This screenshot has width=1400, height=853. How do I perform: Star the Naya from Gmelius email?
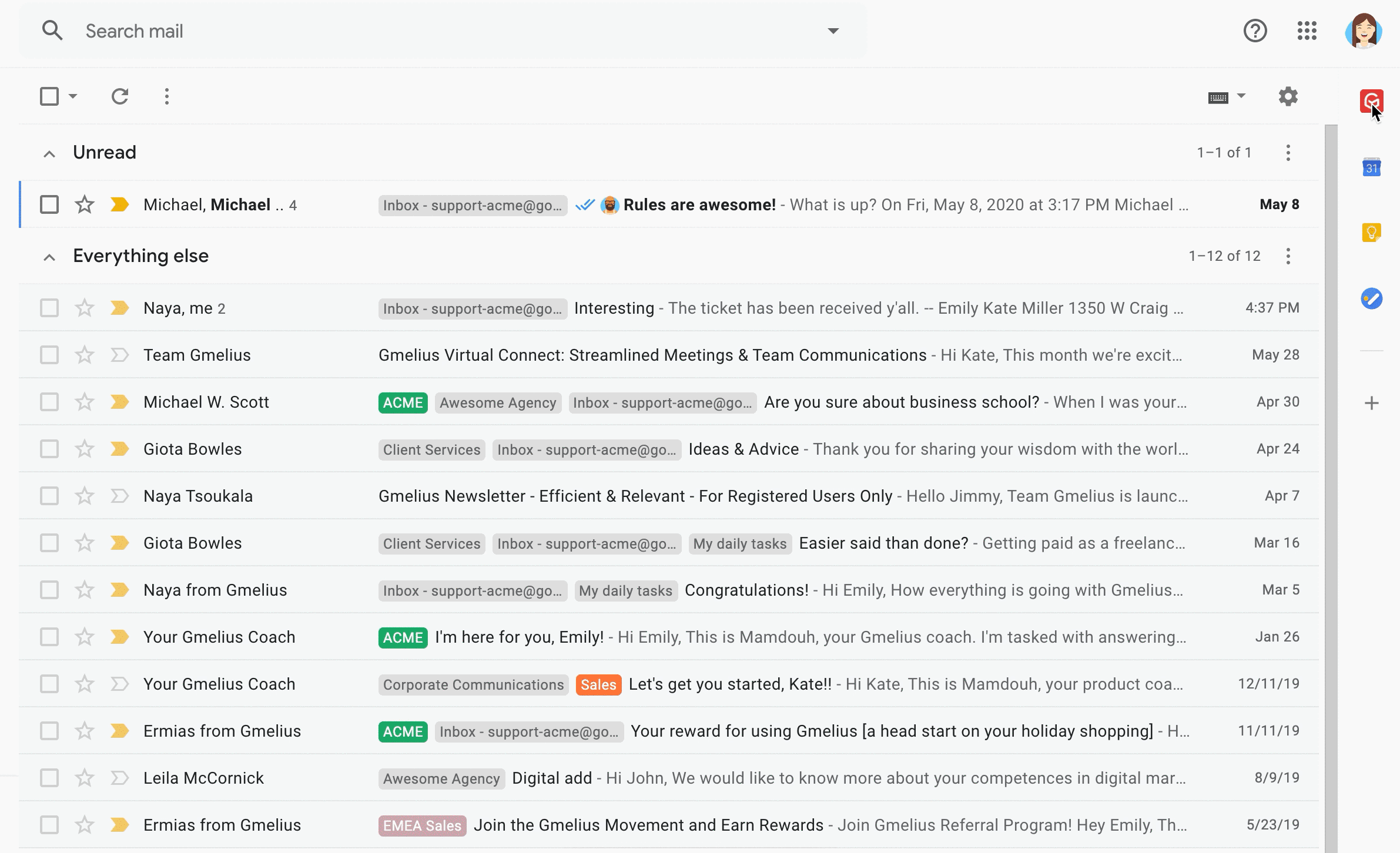pos(85,590)
